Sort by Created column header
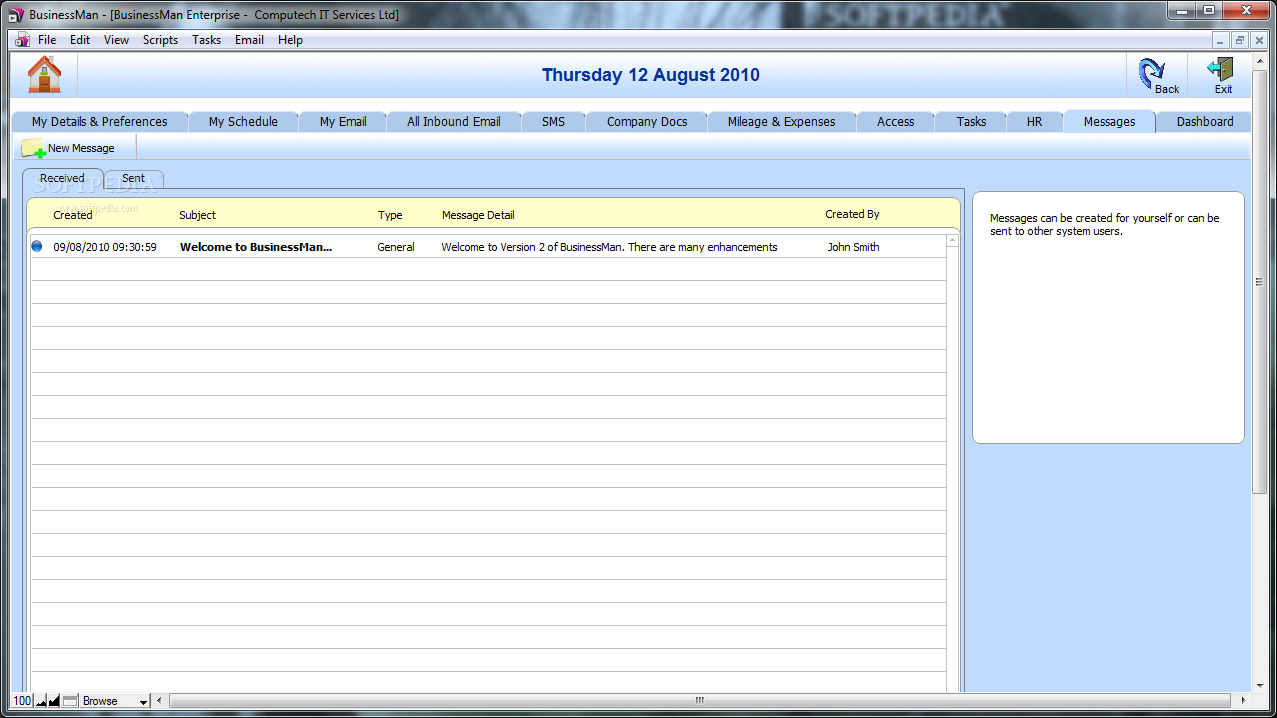 (73, 215)
